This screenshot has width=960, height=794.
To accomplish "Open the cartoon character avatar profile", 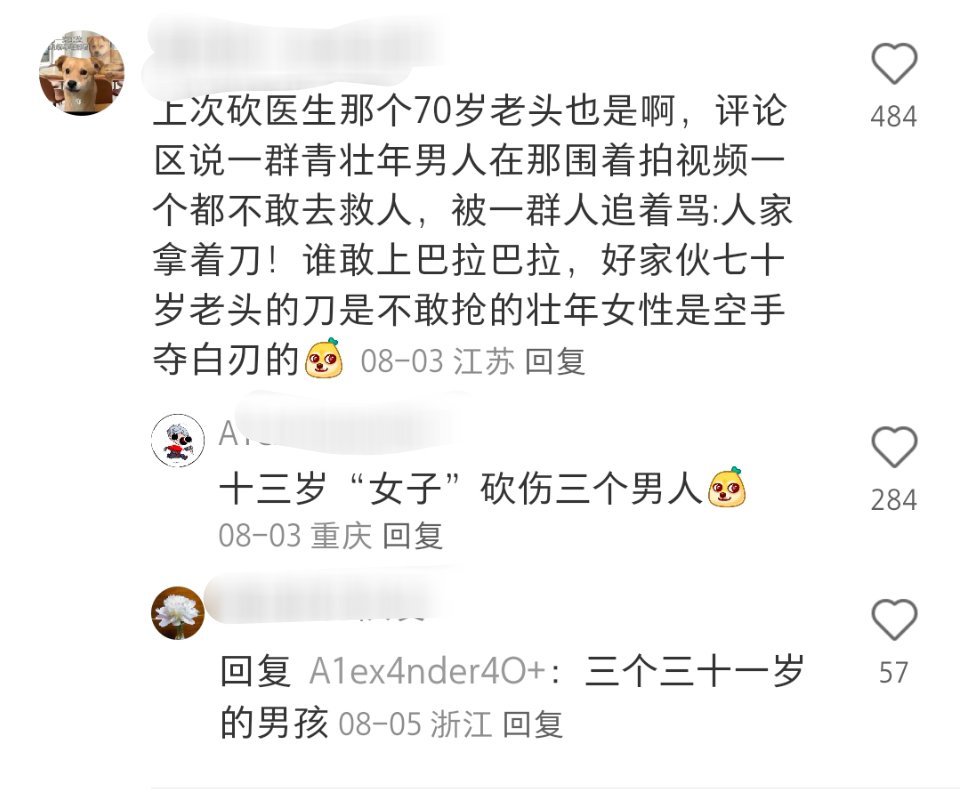I will 178,440.
